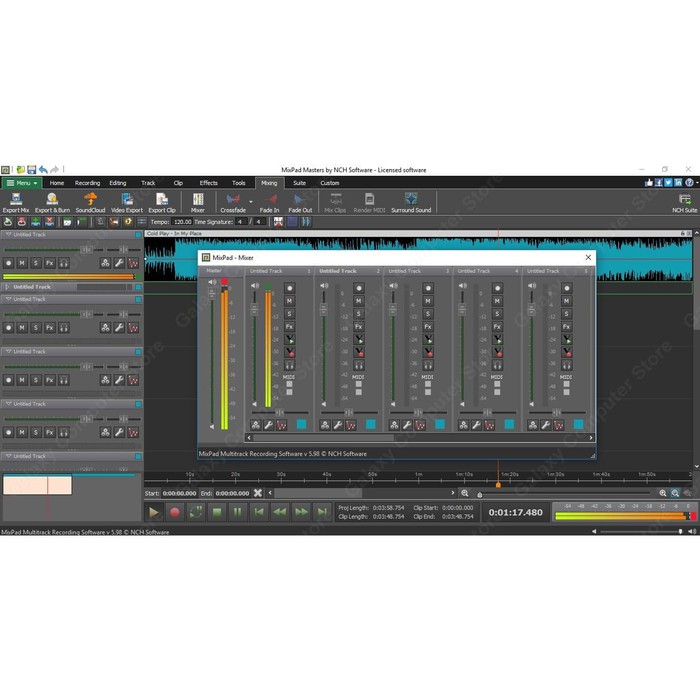This screenshot has width=700, height=700.
Task: Open the NCH Suite icon
Action: (x=685, y=202)
